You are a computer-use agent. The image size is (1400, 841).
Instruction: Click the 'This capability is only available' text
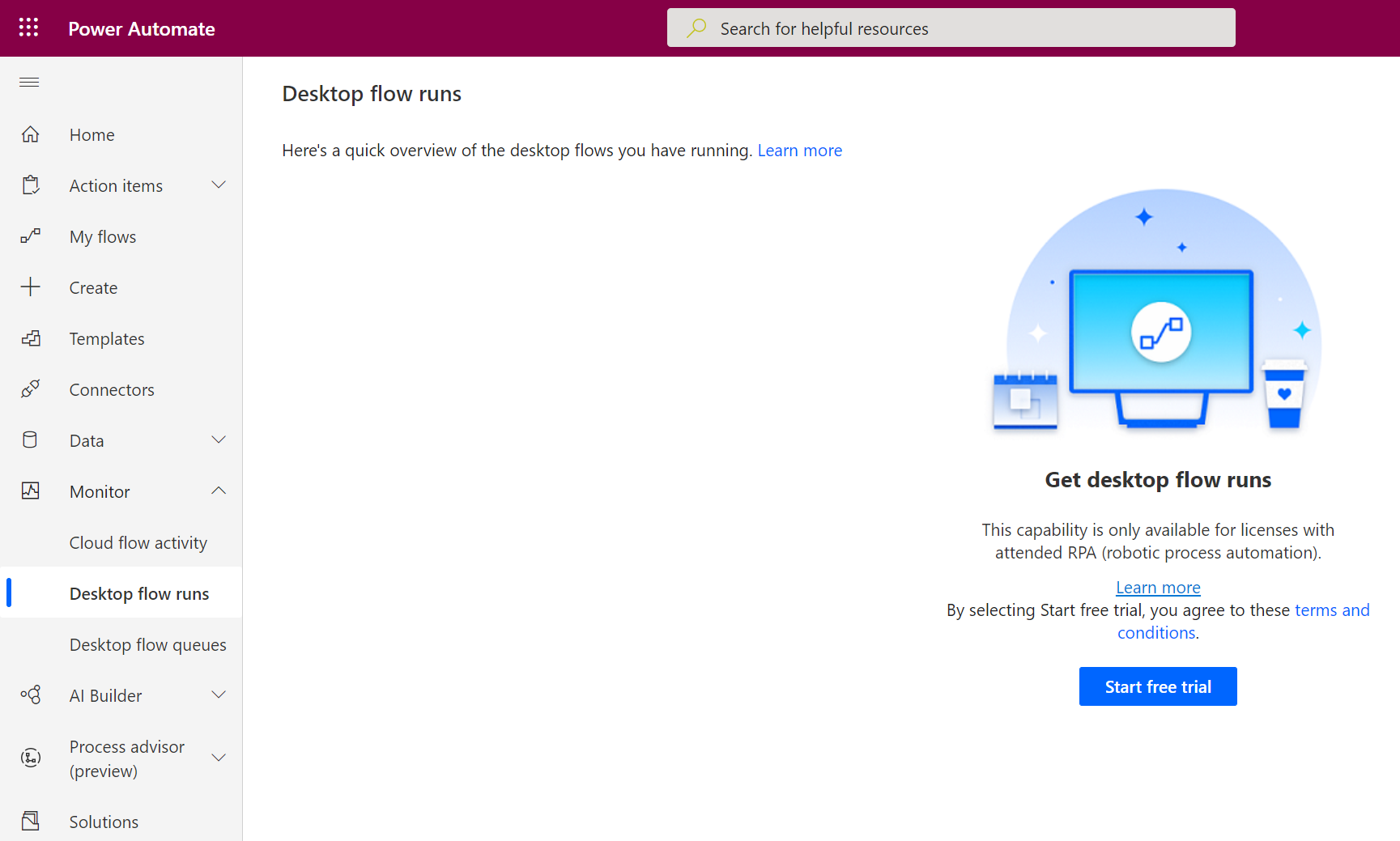click(1158, 542)
